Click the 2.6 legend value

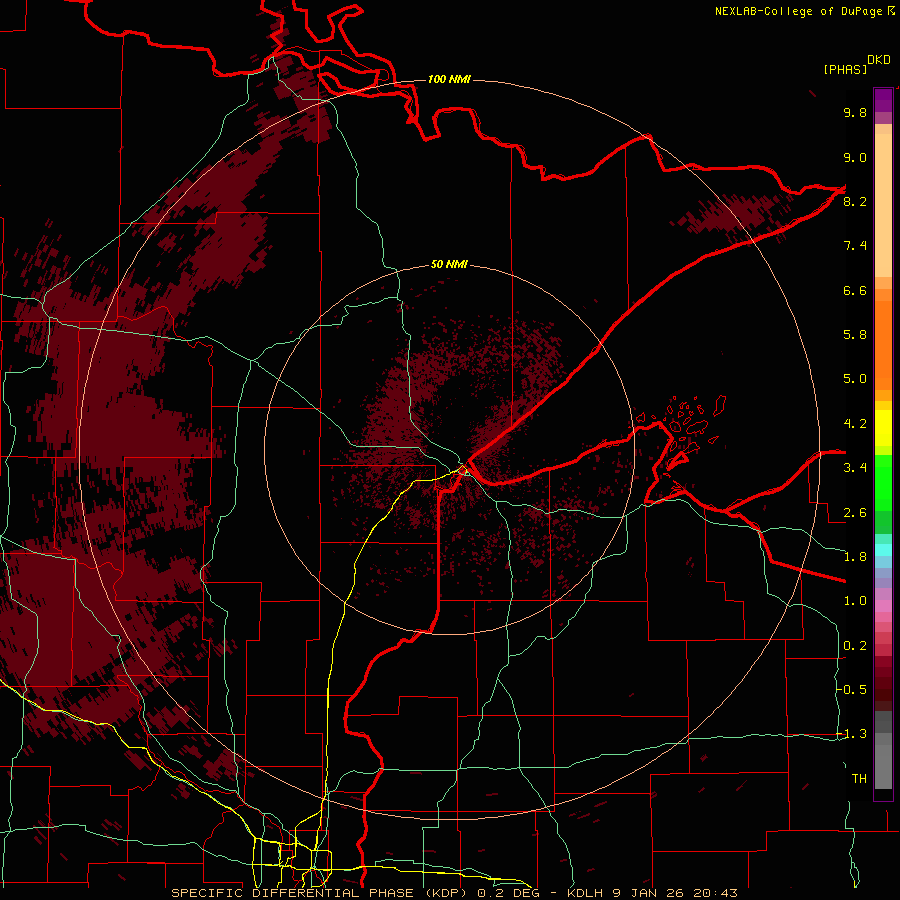pos(855,513)
